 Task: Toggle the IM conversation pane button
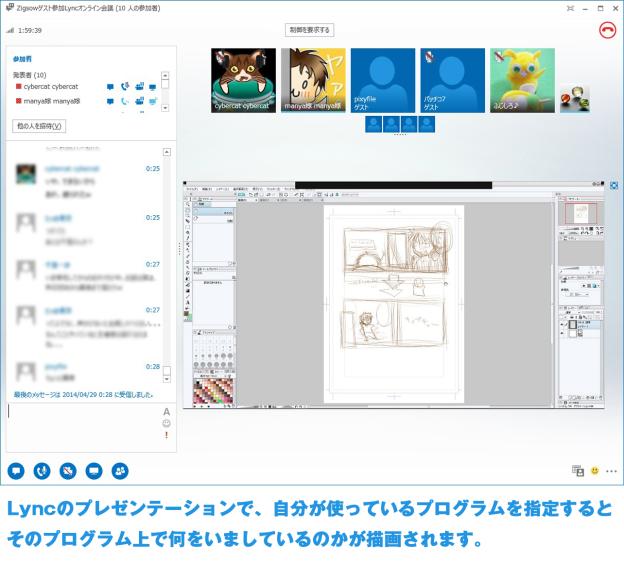coord(16,471)
